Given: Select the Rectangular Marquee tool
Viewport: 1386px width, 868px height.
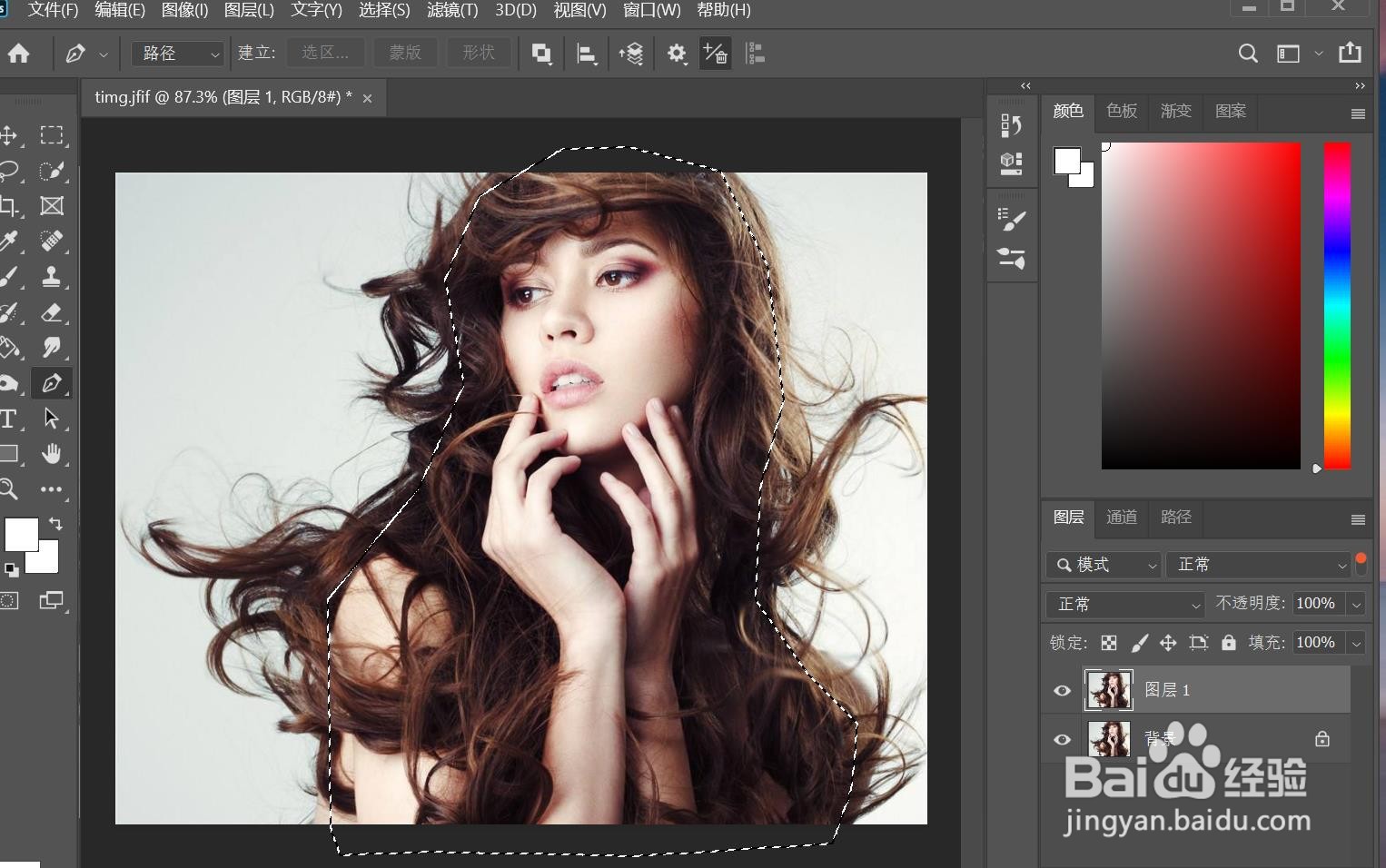Looking at the screenshot, I should pyautogui.click(x=52, y=135).
